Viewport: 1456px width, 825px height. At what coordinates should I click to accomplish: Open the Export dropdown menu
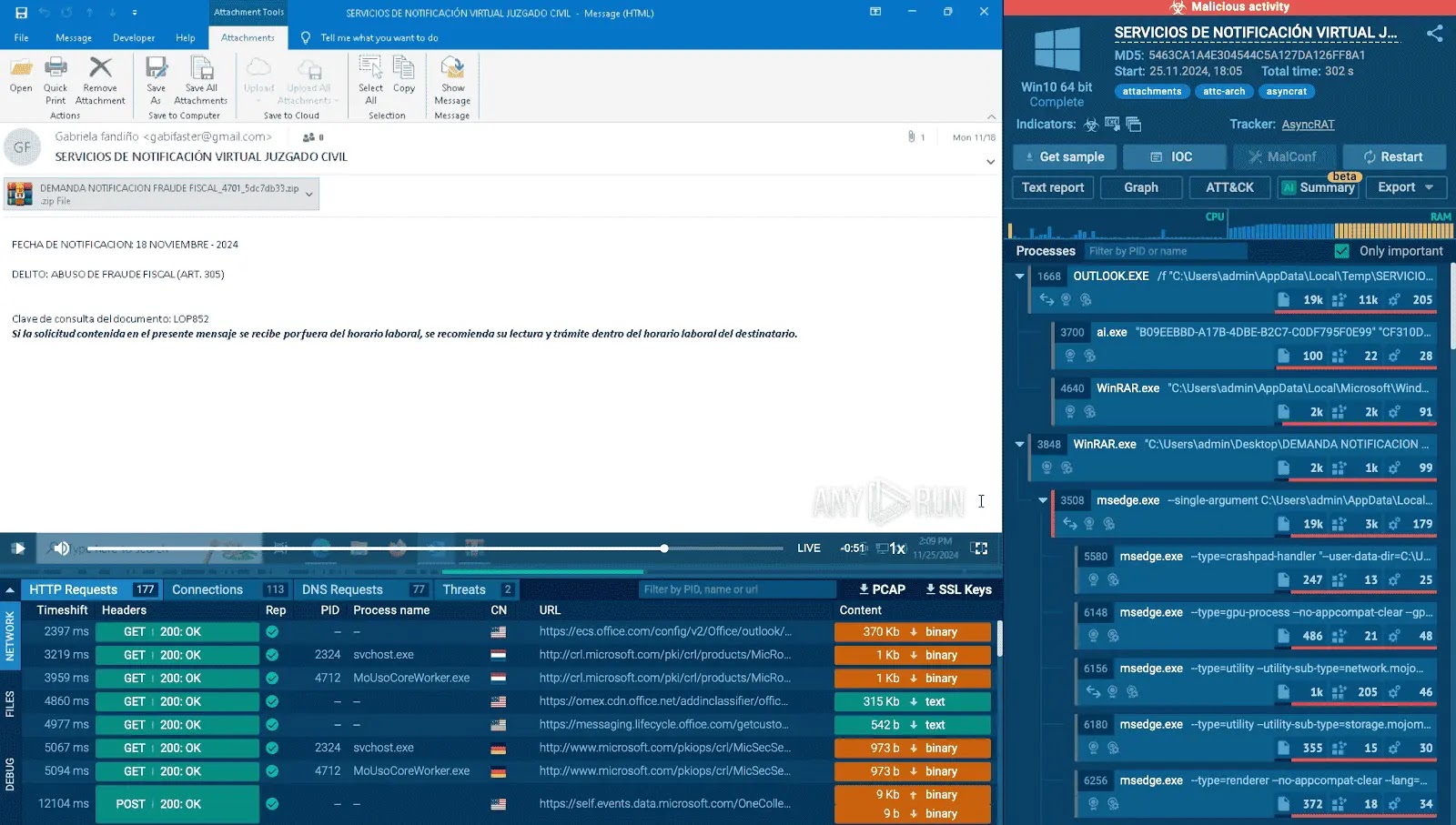tap(1406, 187)
